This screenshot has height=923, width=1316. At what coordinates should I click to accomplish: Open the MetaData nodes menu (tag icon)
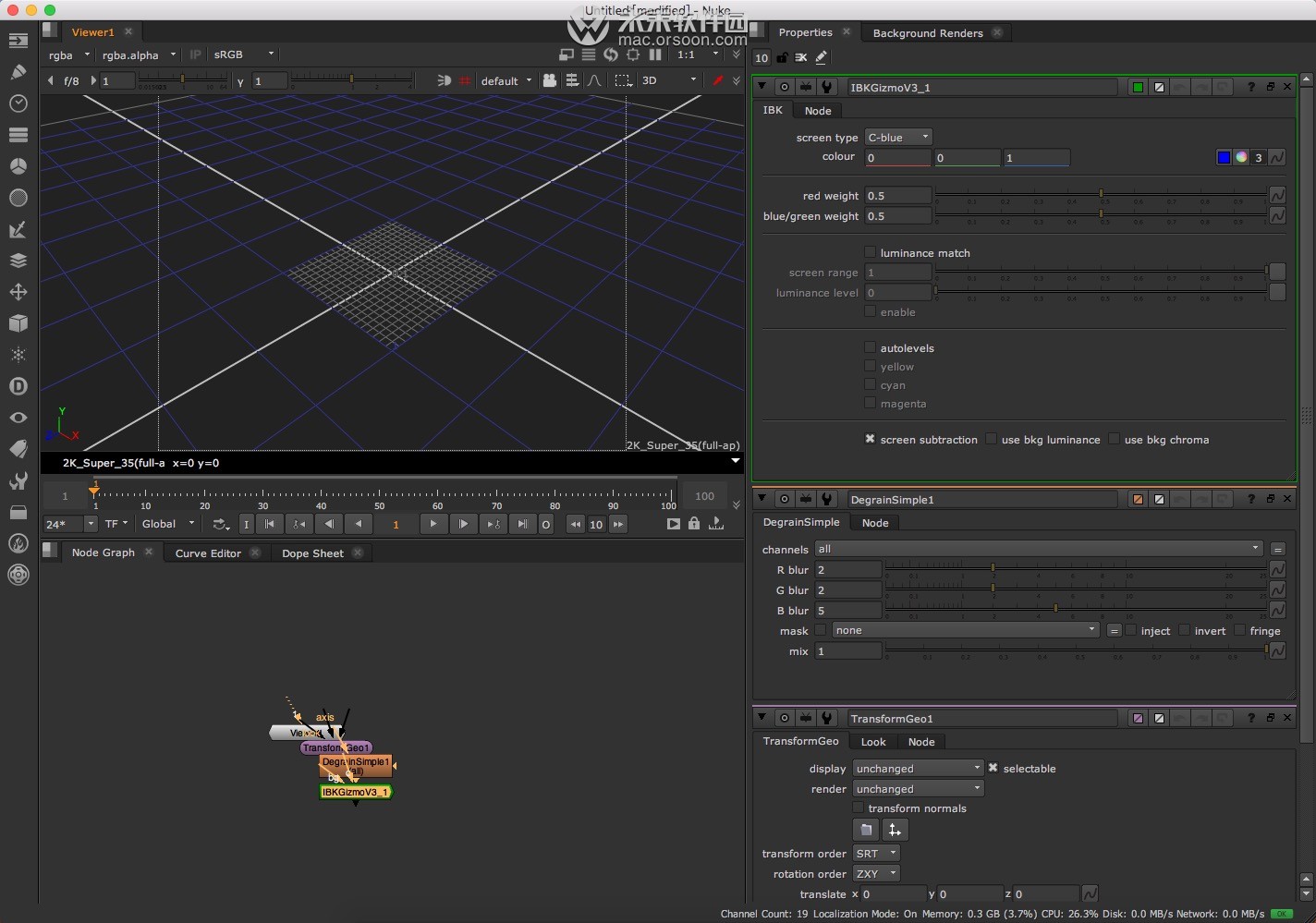18,449
